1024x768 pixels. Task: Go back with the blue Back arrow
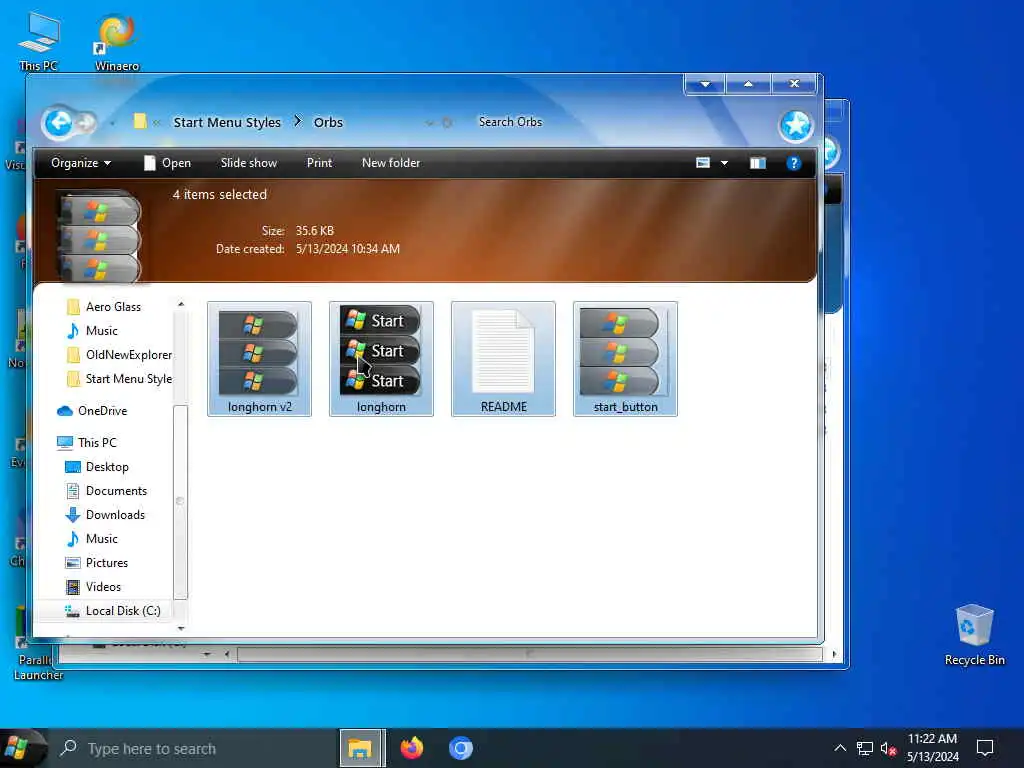59,122
